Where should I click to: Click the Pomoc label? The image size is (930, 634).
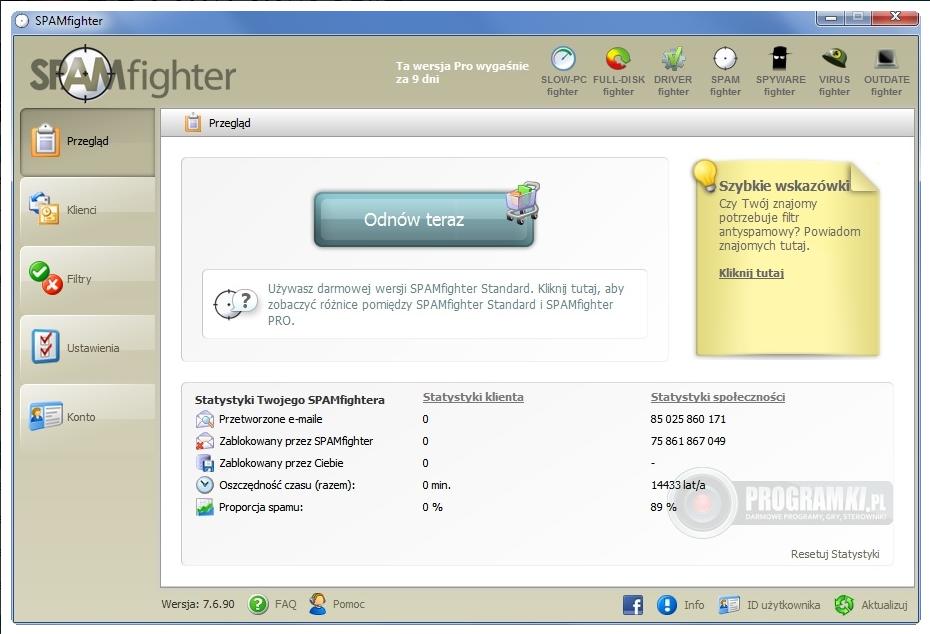(348, 604)
